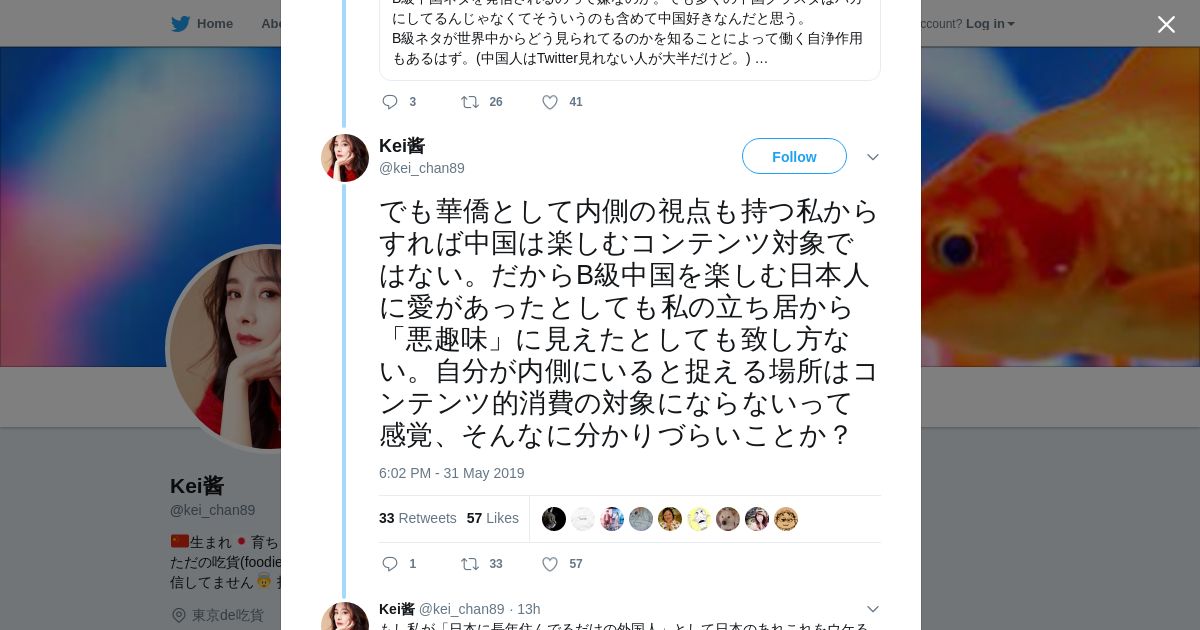Viewport: 1200px width, 630px height.
Task: Open the chevron menu on the 13h tweet
Action: coord(873,609)
